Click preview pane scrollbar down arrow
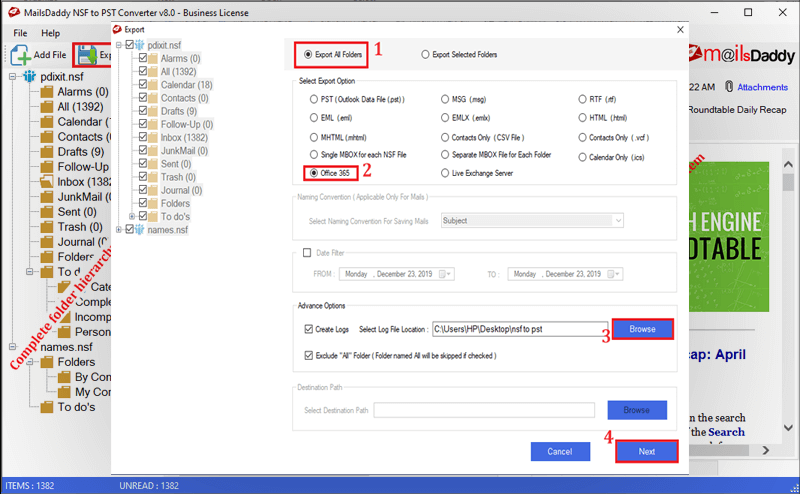 [x=788, y=428]
